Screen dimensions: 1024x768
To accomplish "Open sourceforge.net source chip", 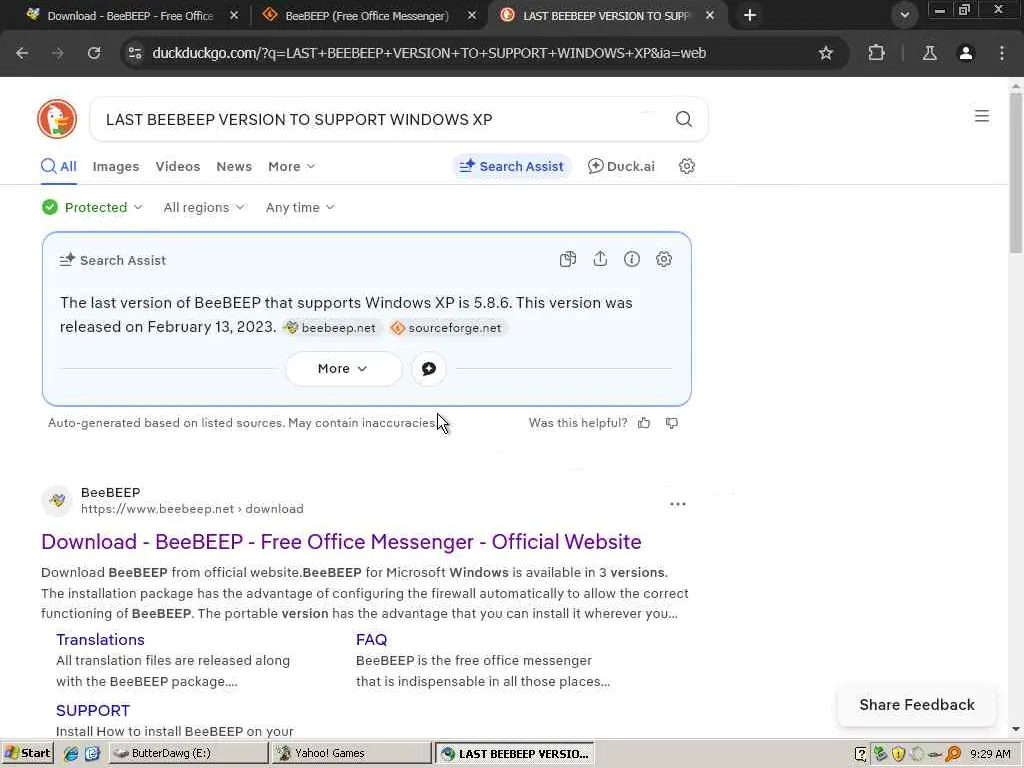I will [447, 328].
